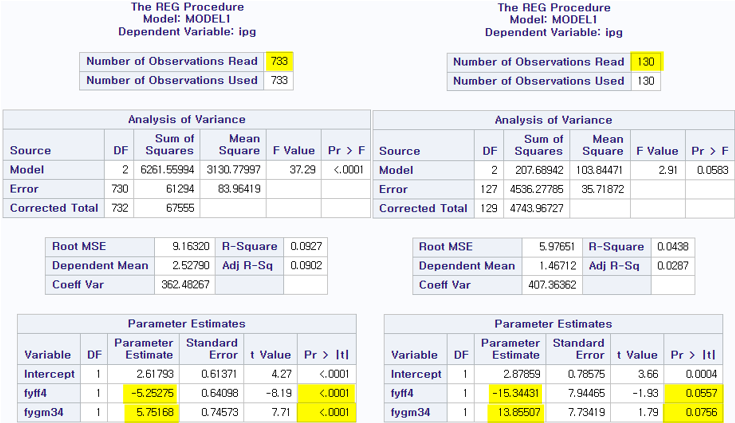Click standard error 0.74573
735x423 pixels.
[220, 412]
